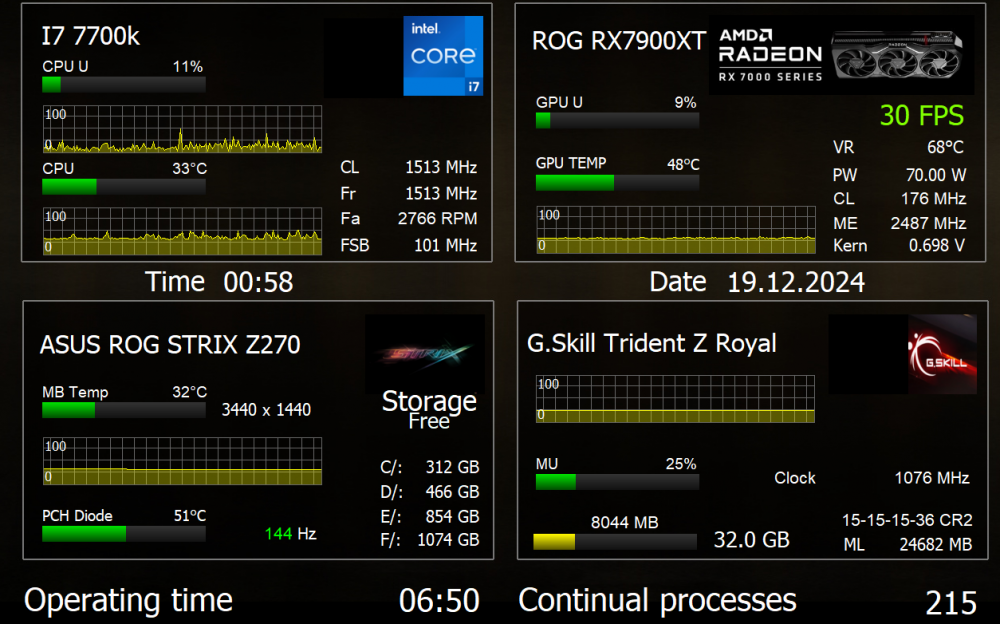
Task: Click the 30 FPS readout
Action: (921, 115)
